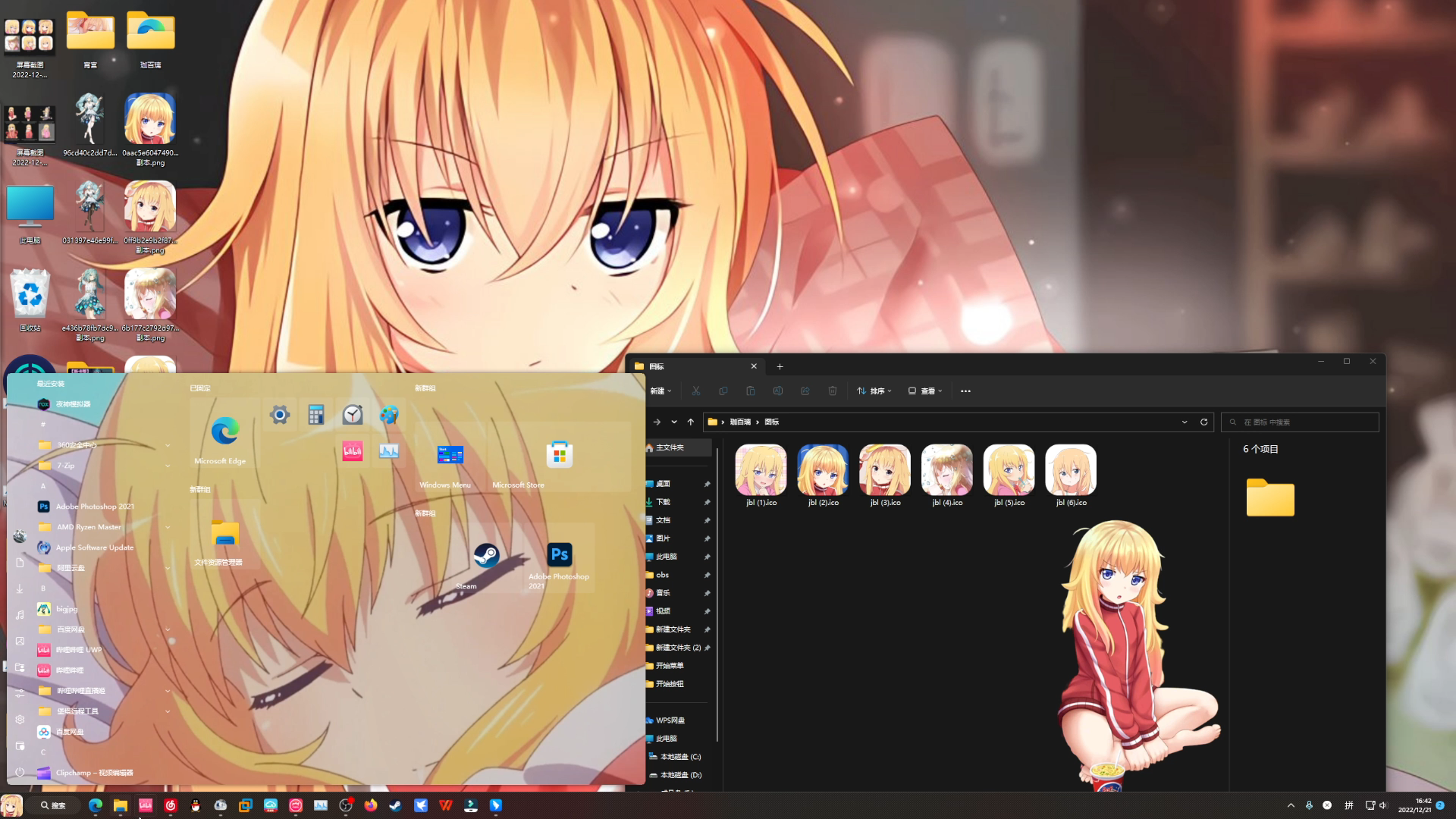Screen dimensions: 1456x819
Task: Click the Settings gear tile
Action: point(280,415)
